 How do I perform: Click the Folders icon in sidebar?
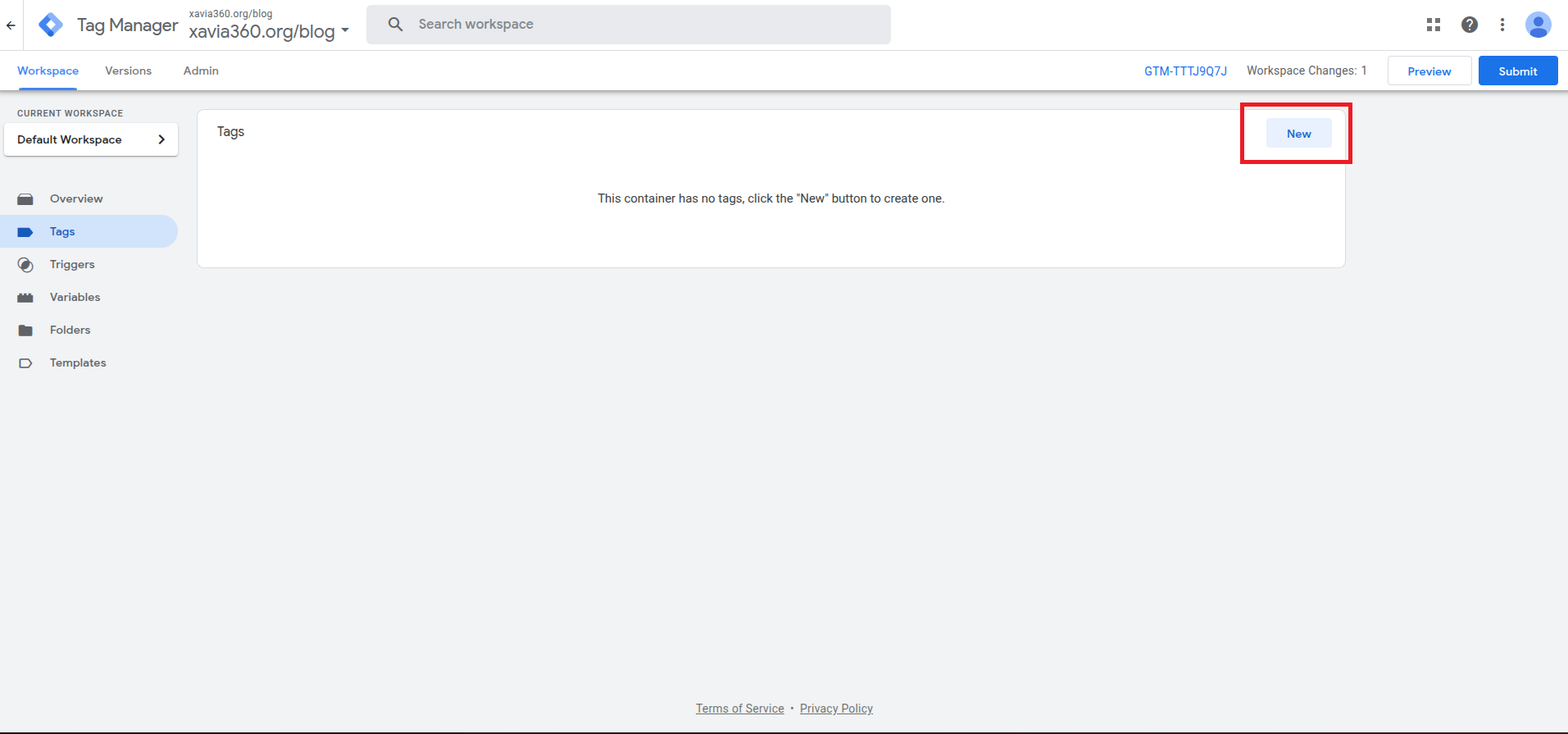(25, 331)
